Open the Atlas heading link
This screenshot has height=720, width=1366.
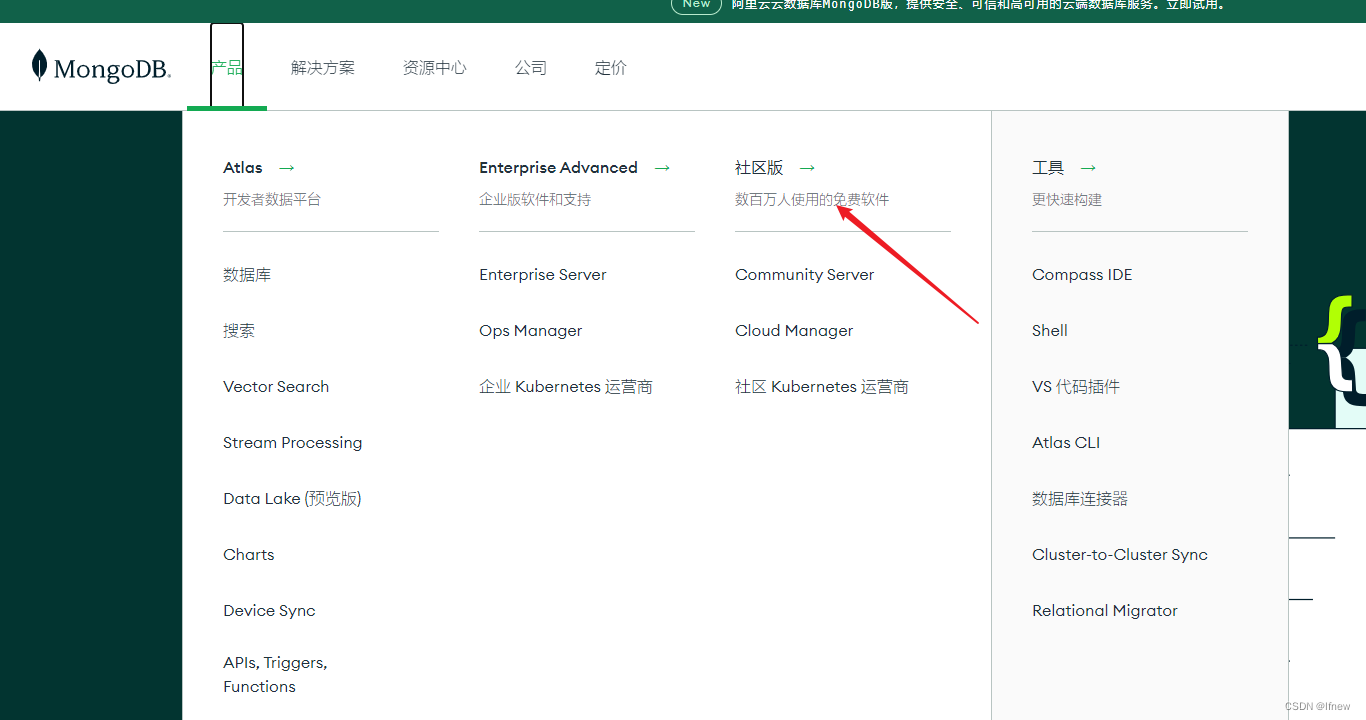coord(243,168)
